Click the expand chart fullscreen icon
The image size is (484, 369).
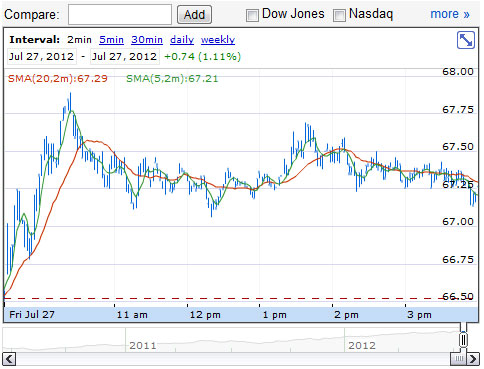tap(466, 40)
